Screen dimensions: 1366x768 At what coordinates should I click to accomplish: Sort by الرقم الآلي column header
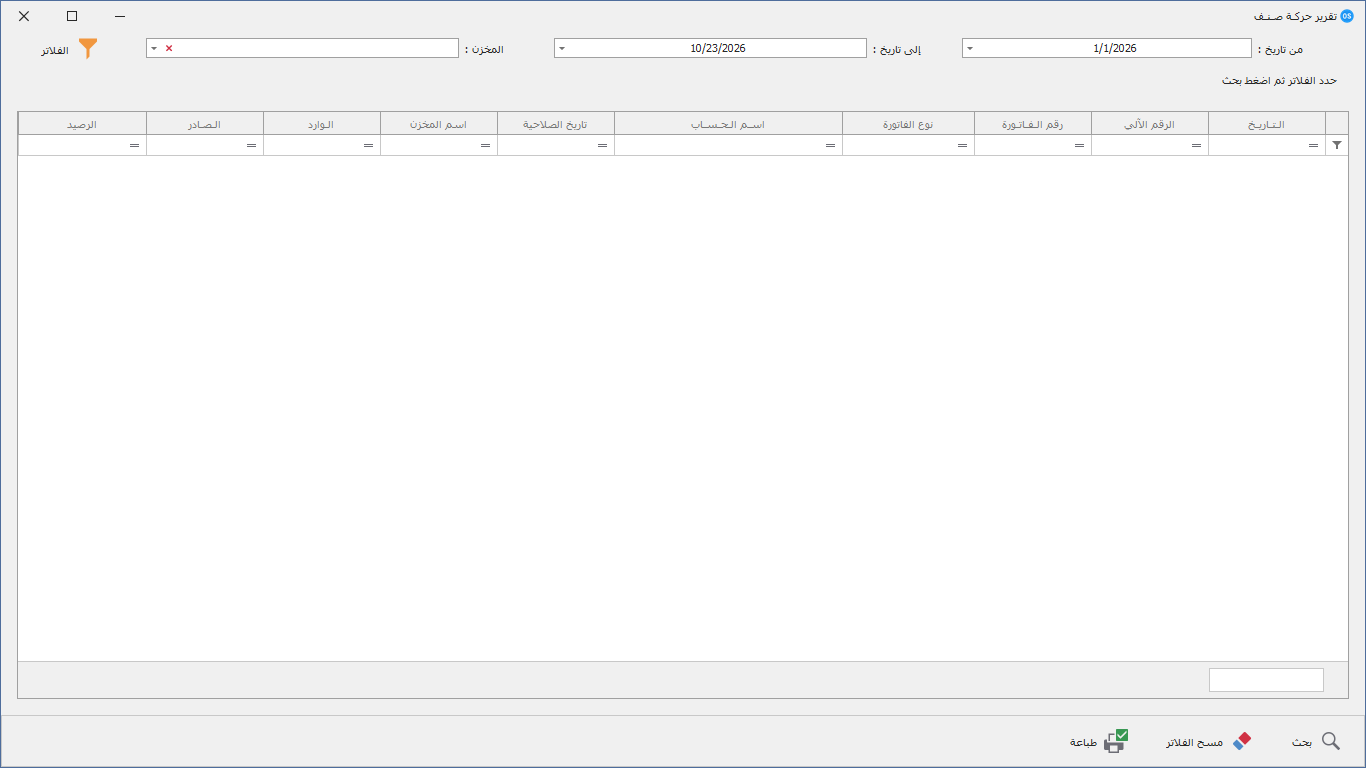1150,124
